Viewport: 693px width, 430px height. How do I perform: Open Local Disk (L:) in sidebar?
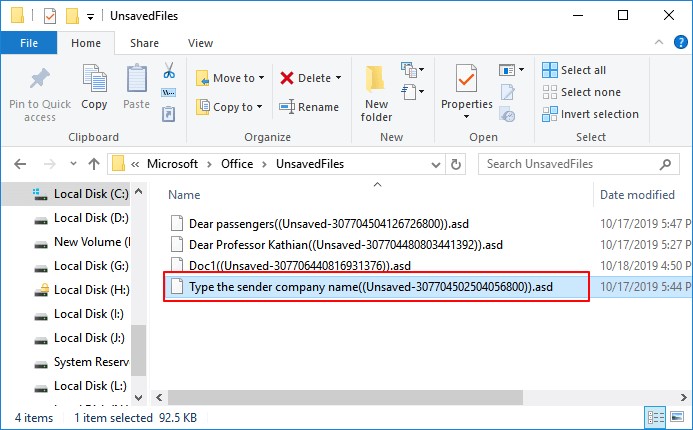tap(81, 386)
